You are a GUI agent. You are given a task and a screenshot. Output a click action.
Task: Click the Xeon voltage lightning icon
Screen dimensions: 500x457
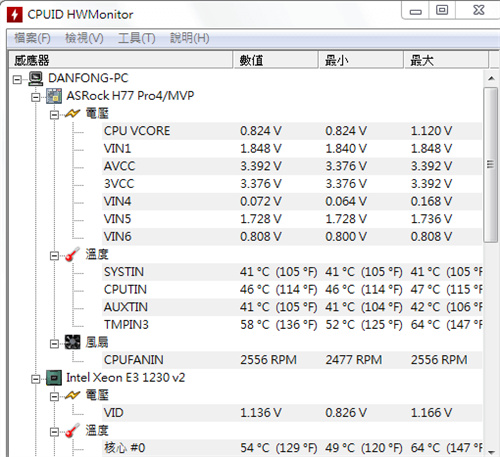coord(72,396)
